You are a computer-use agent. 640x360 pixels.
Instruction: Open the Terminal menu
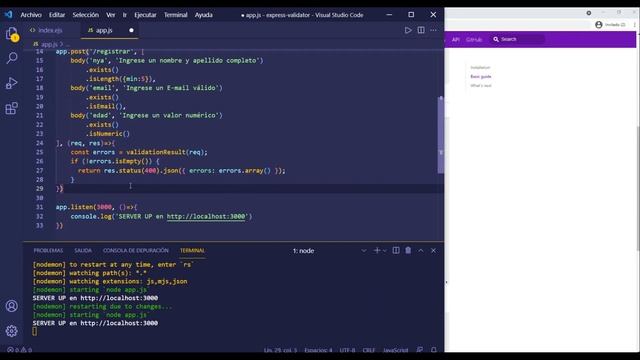pos(176,15)
